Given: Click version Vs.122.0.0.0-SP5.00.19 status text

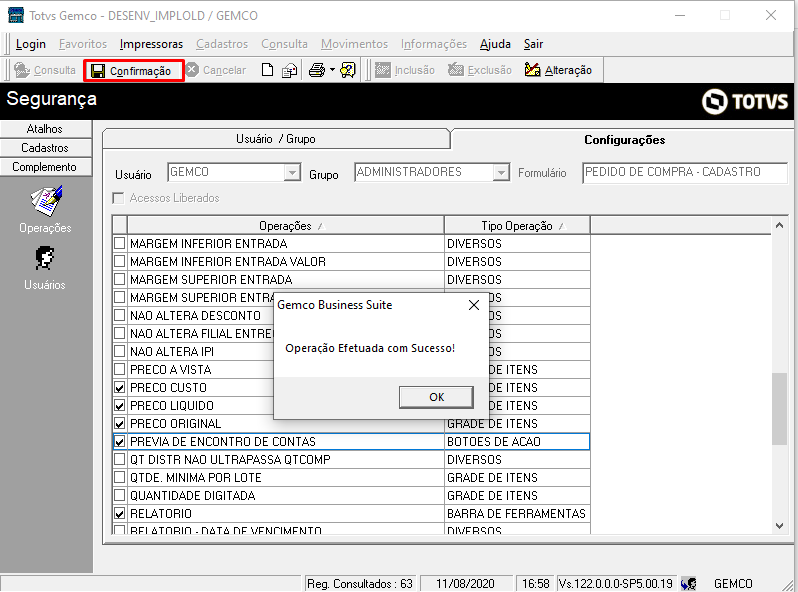Looking at the screenshot, I should (615, 583).
